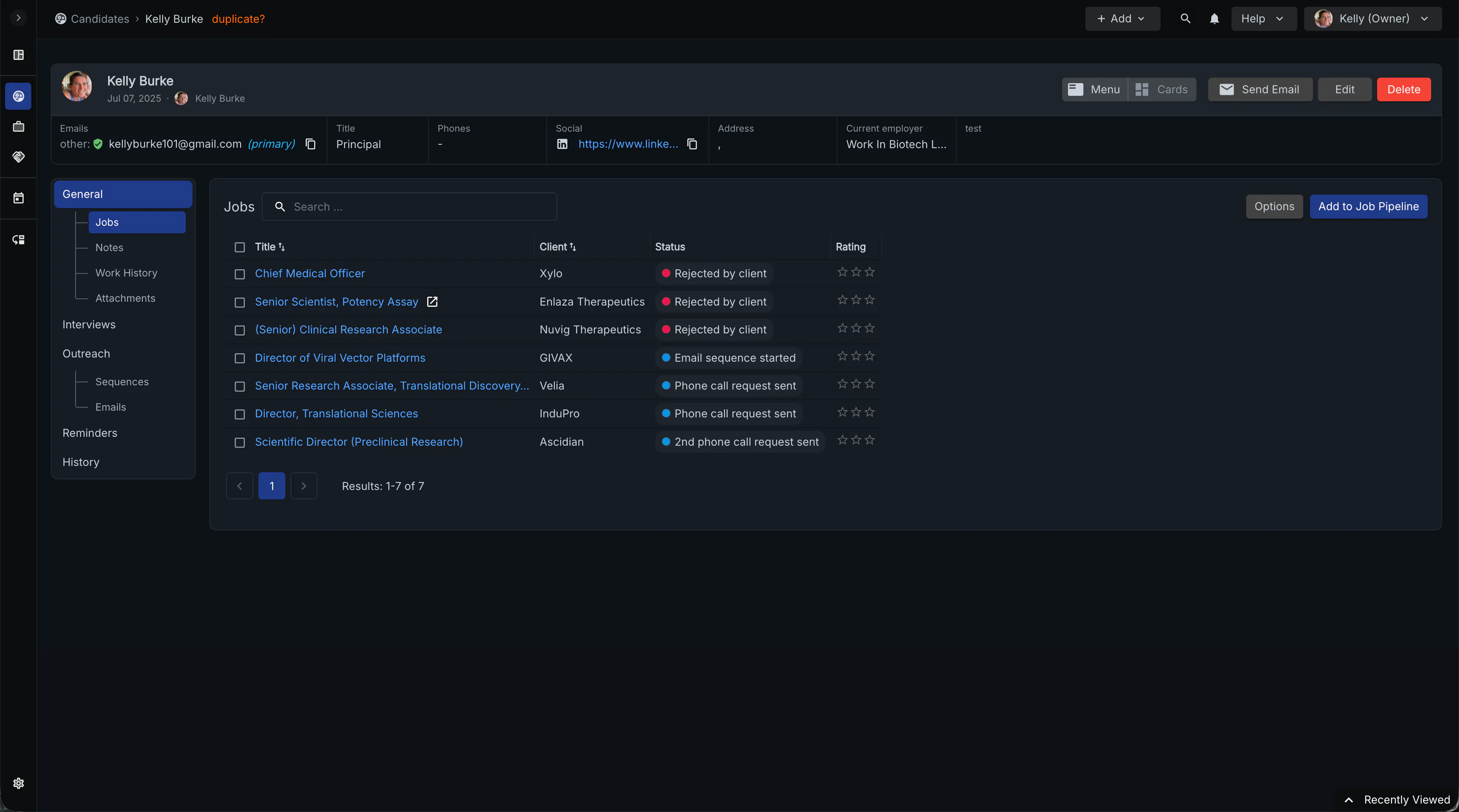Check the Senior Scientist, Potency Assay row

point(240,302)
